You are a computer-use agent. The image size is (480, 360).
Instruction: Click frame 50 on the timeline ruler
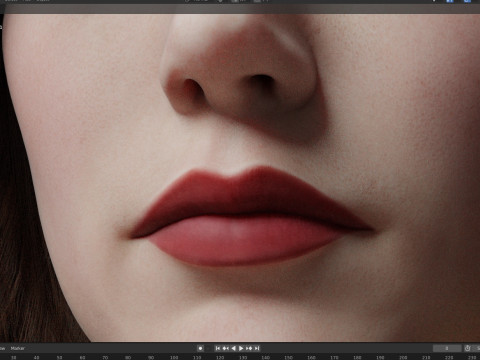pyautogui.click(x=59, y=357)
